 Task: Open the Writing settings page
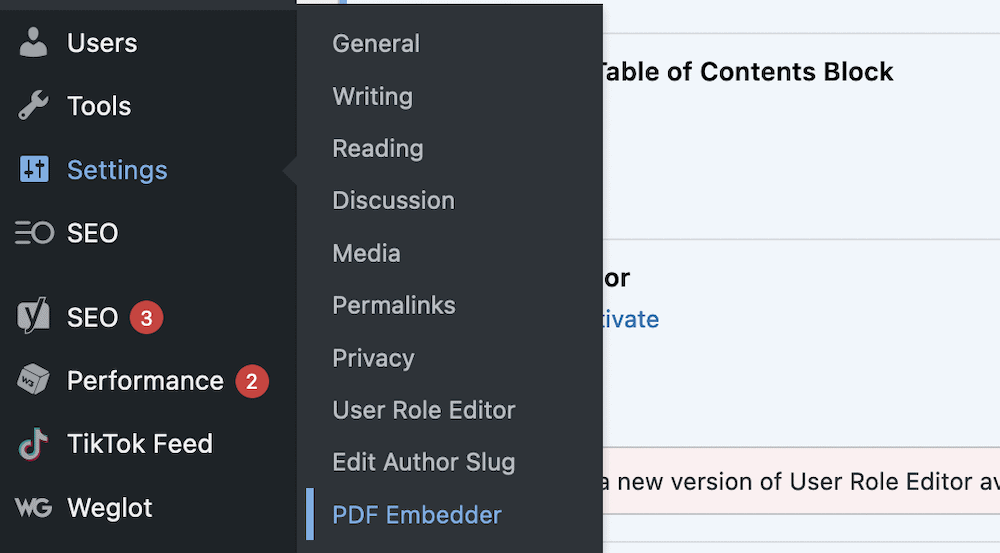(372, 96)
